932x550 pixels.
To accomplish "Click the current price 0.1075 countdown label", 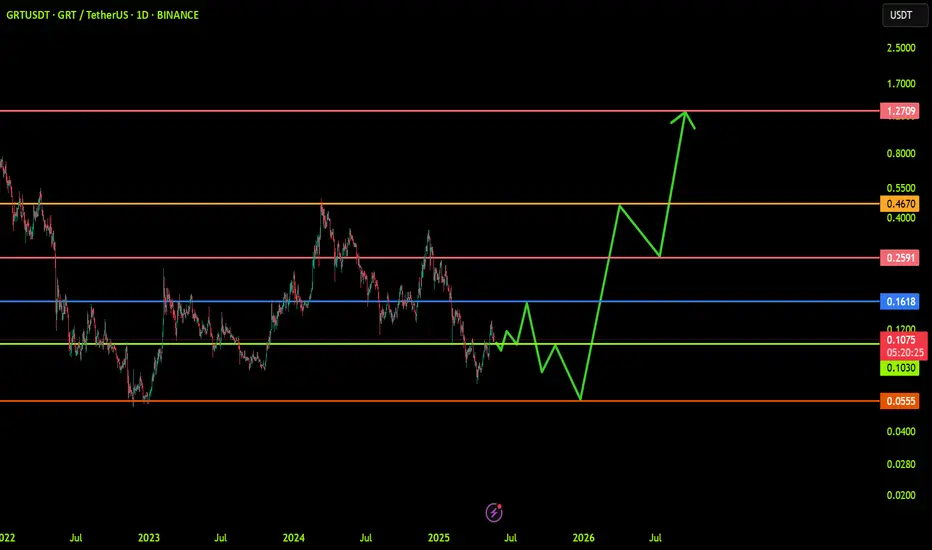I will pyautogui.click(x=903, y=346).
